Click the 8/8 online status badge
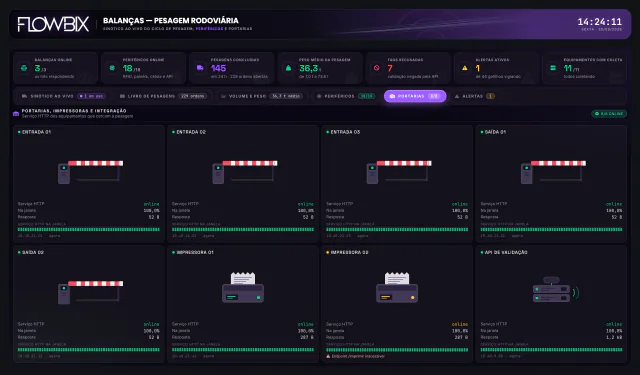640x375 pixels. (609, 114)
